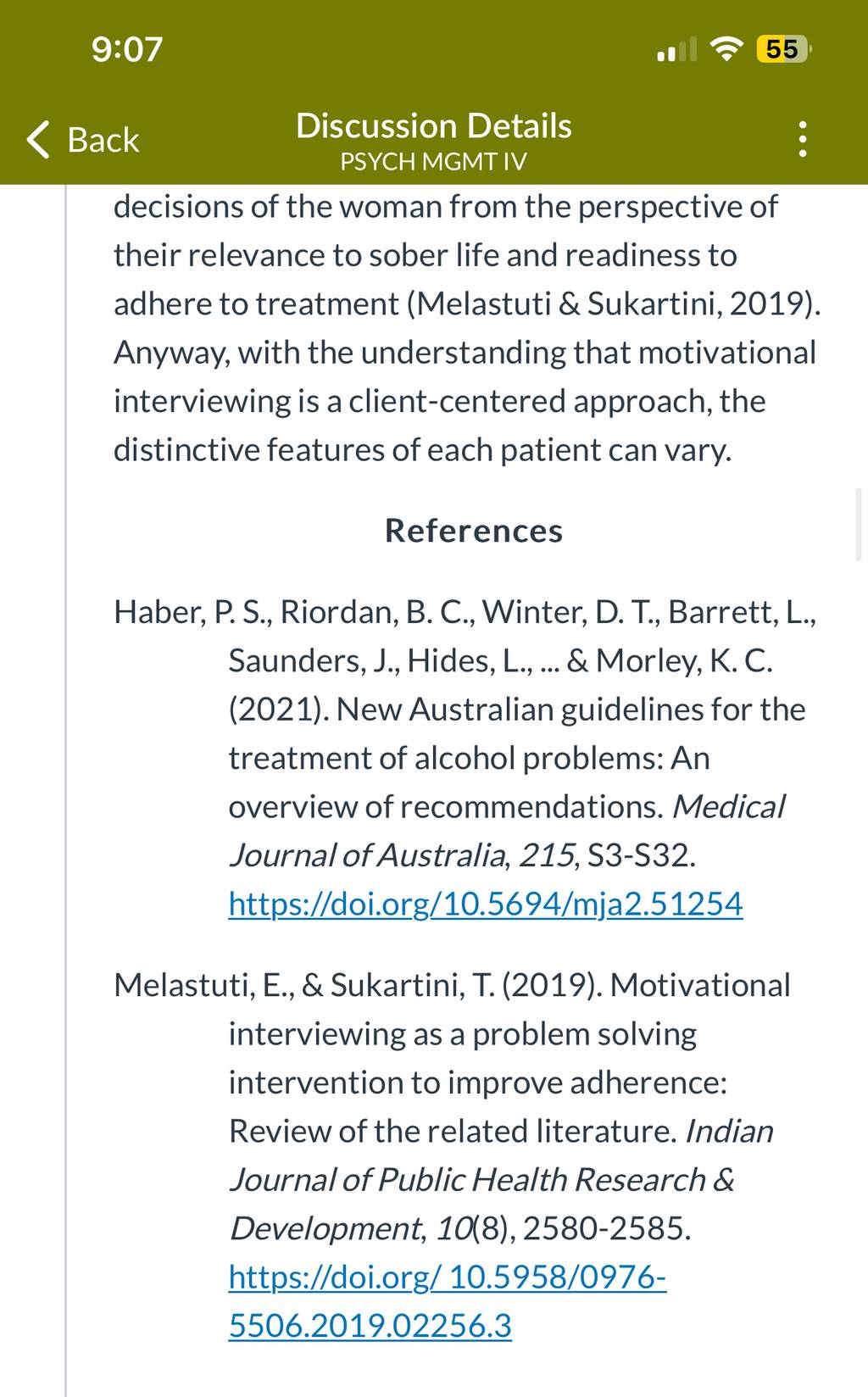Image resolution: width=868 pixels, height=1397 pixels.
Task: Tap the 5506.2019.02256.3 link continuation
Action: coord(370,1325)
